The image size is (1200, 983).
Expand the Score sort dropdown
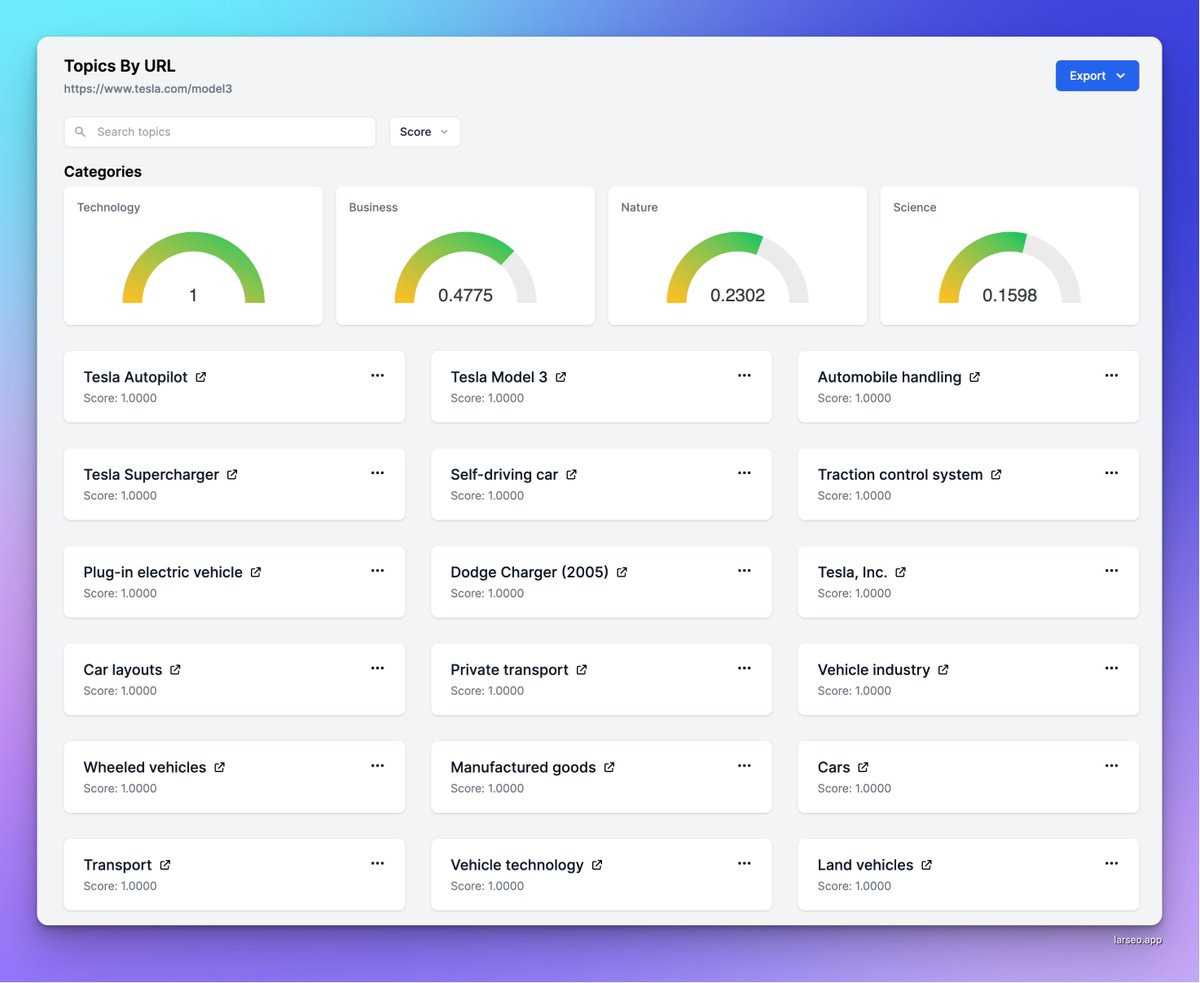pyautogui.click(x=425, y=132)
